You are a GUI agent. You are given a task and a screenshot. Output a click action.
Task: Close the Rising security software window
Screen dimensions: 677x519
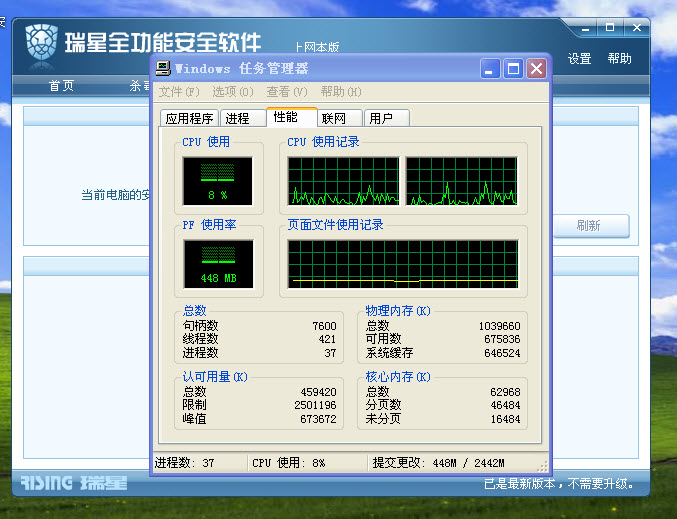tap(636, 28)
